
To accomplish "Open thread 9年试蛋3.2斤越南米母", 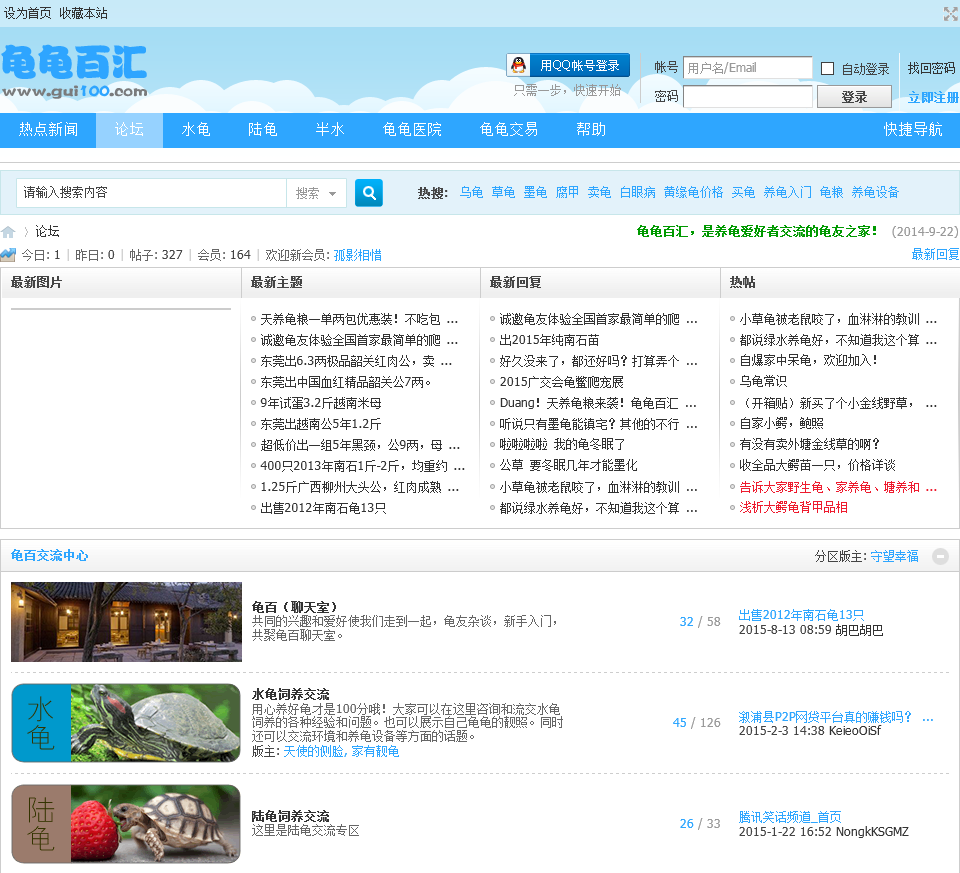I will (321, 403).
